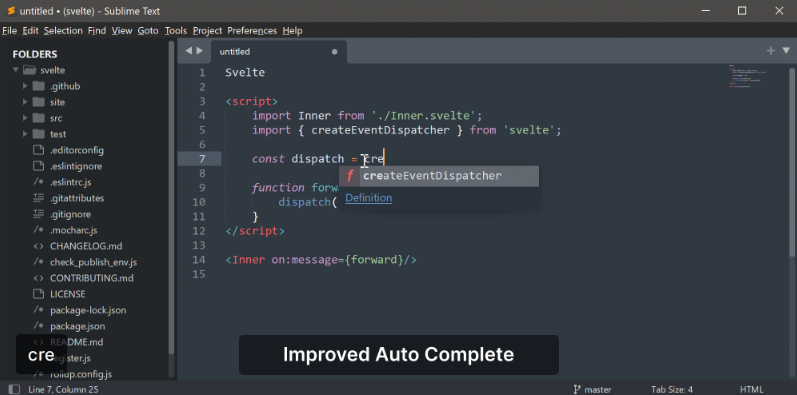Open check_publish_env.js in the sidebar
The width and height of the screenshot is (797, 395).
94,262
